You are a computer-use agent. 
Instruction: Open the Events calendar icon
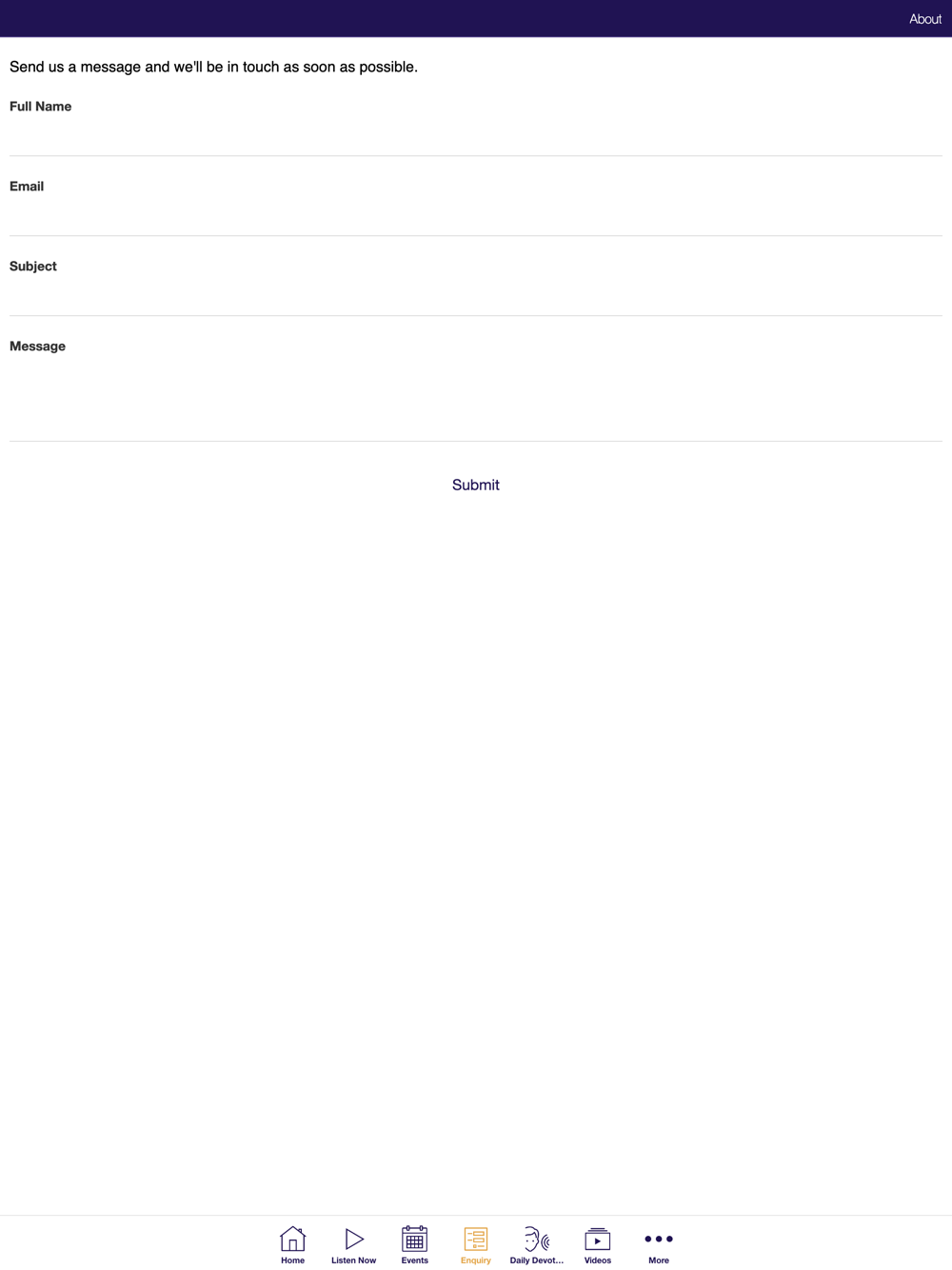tap(414, 1239)
